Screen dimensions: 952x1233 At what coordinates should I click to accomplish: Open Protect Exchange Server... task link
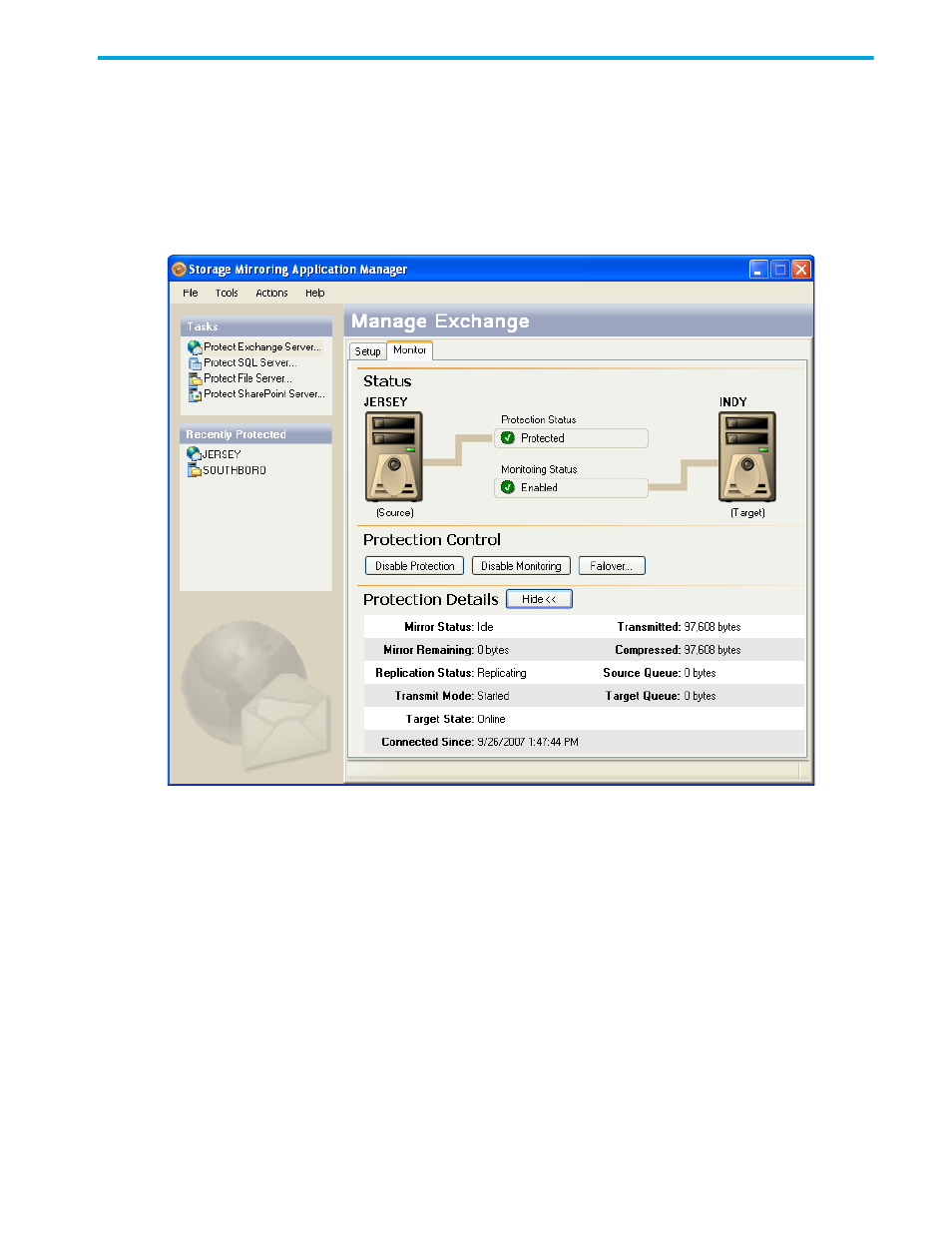click(262, 347)
